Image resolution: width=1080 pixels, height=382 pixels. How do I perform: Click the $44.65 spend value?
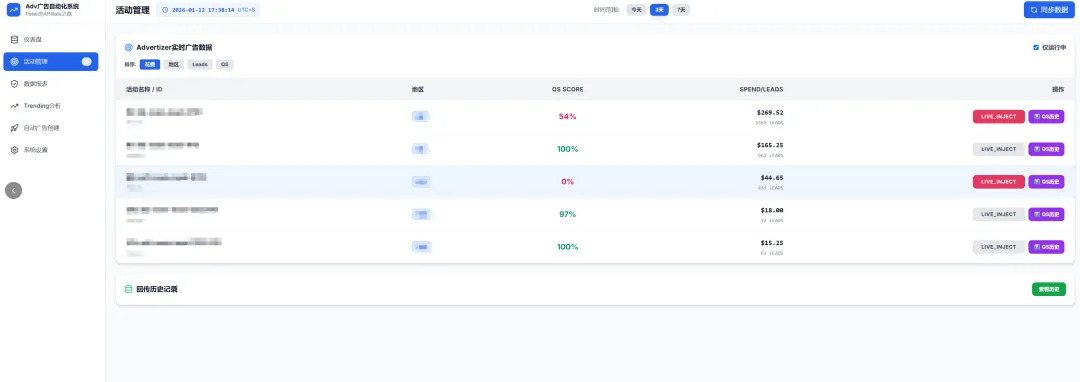[x=772, y=178]
